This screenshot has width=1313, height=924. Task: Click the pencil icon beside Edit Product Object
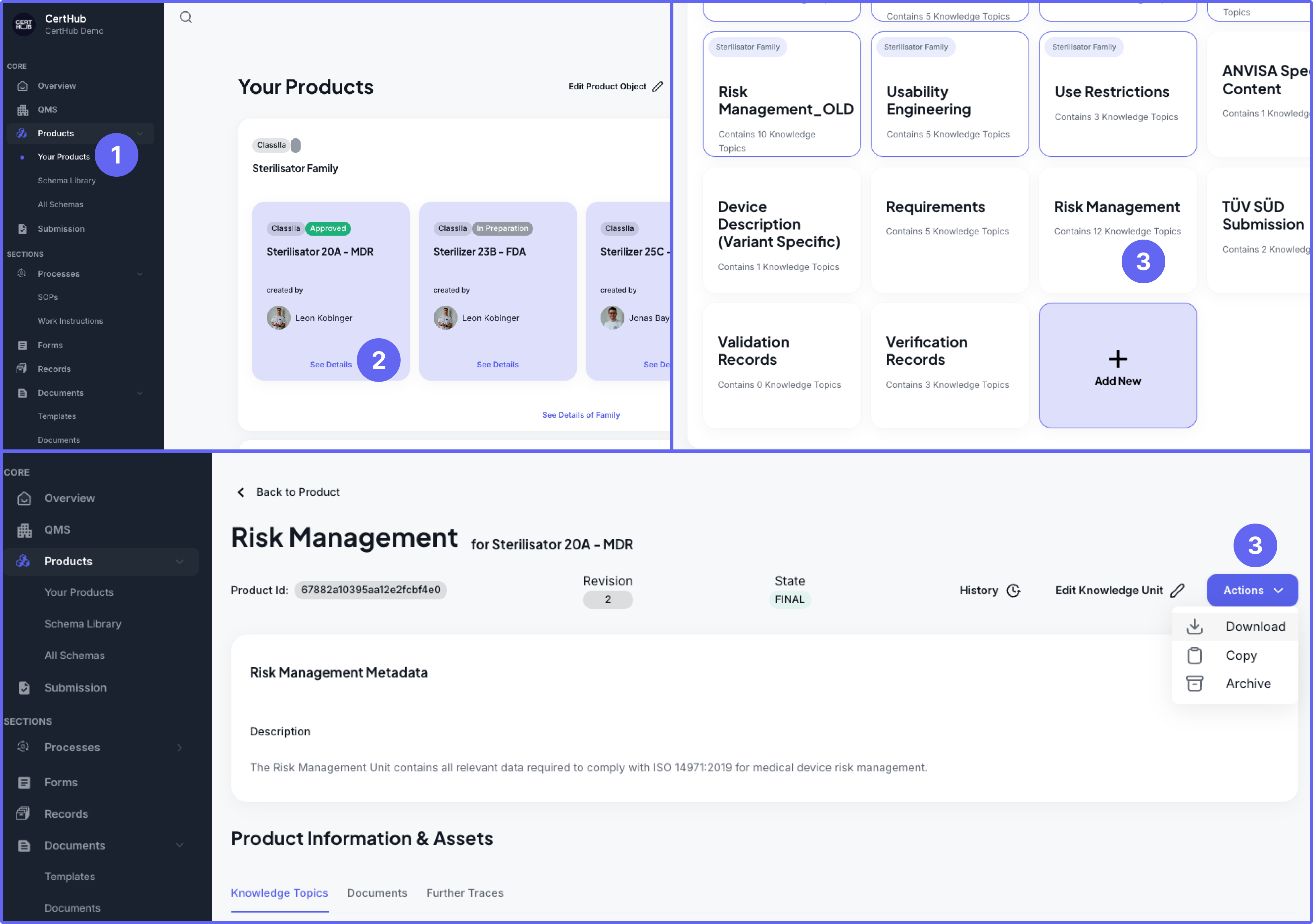click(x=657, y=86)
